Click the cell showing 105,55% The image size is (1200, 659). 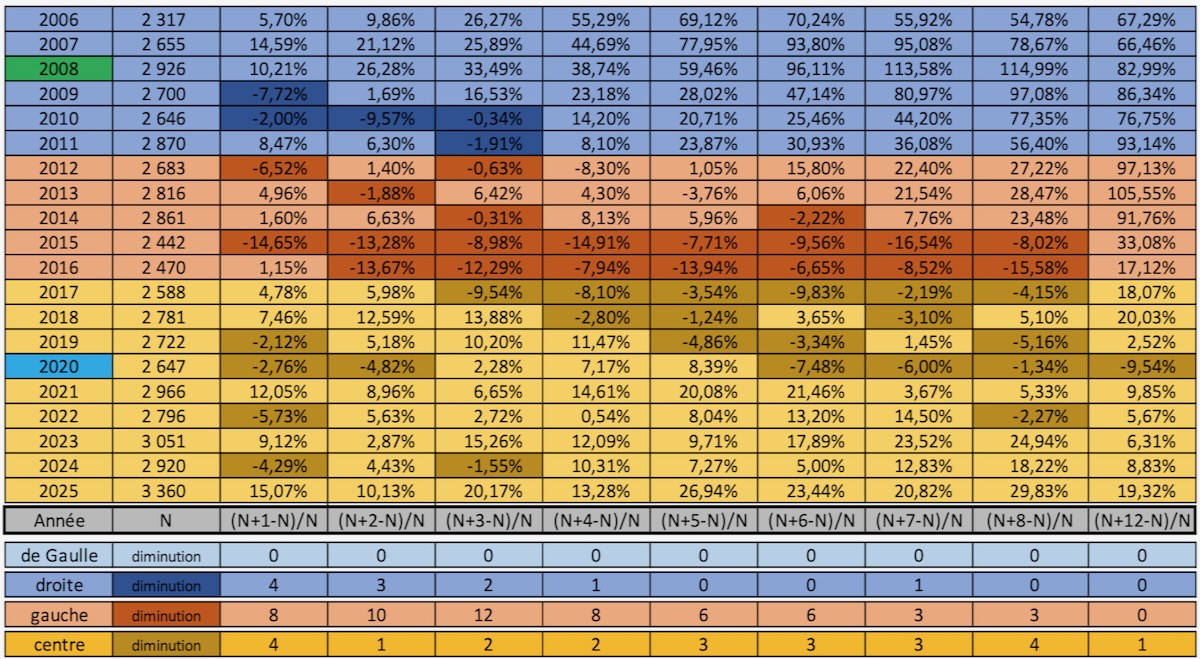click(x=1143, y=193)
